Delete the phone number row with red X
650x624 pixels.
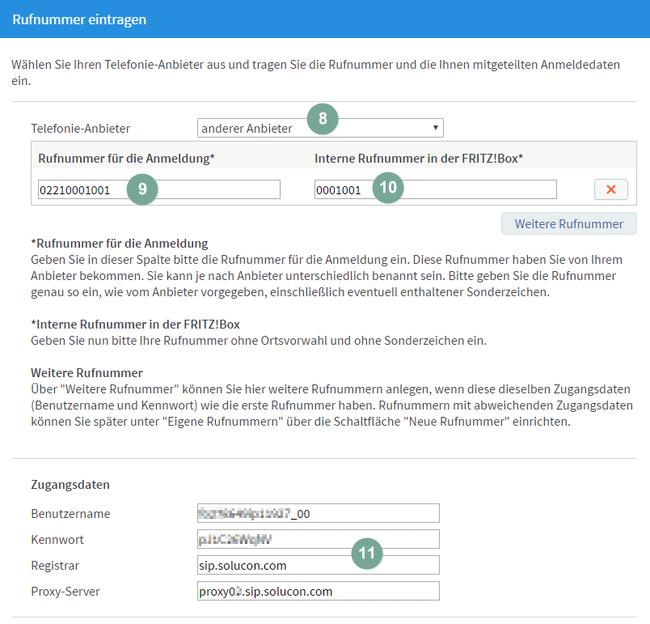(610, 190)
